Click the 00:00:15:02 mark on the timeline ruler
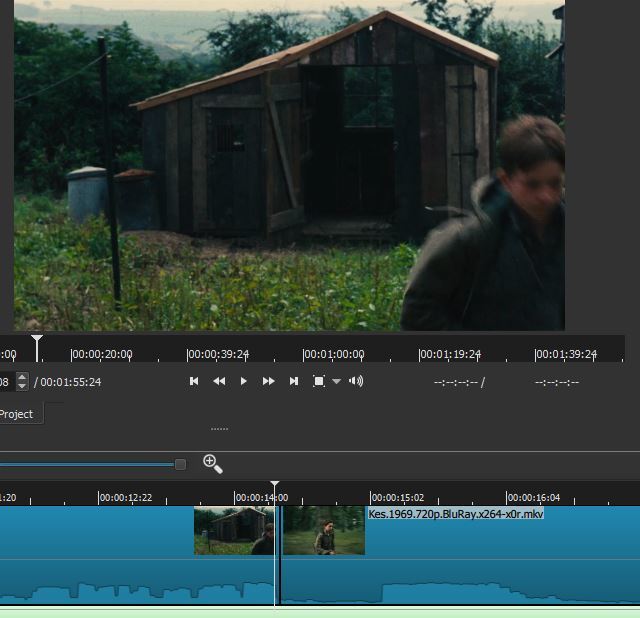Screen dimensions: 640x618 pos(397,498)
